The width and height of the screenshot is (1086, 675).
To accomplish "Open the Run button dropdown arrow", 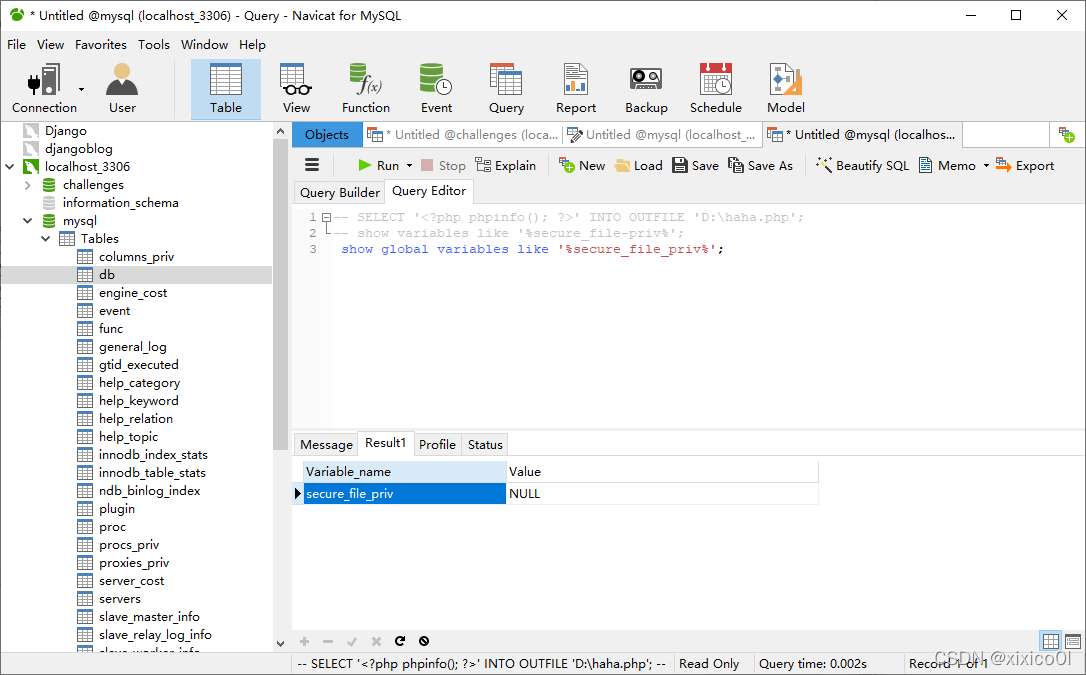I will coord(409,165).
